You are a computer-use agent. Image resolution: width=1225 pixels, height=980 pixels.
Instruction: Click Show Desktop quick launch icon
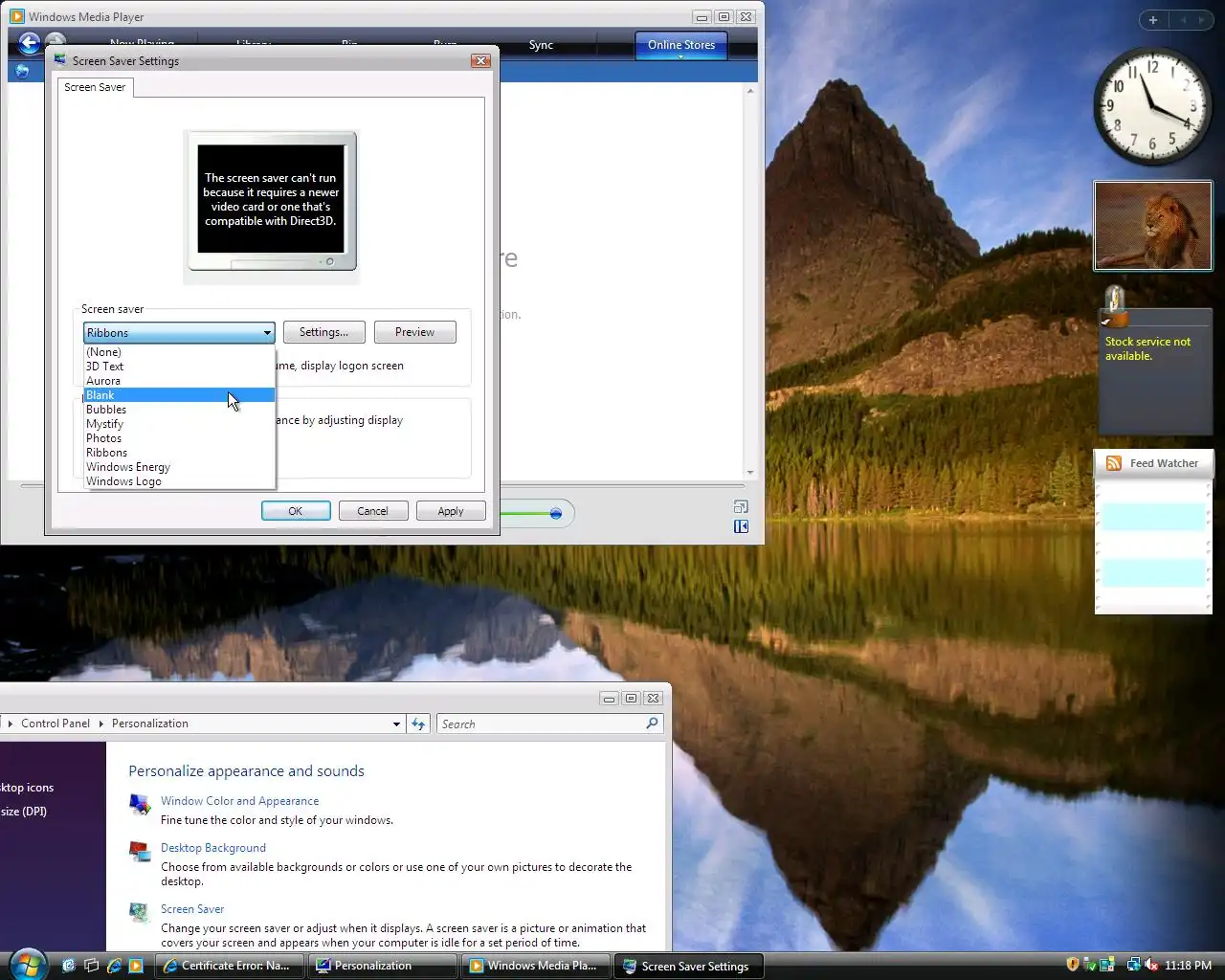click(x=68, y=966)
